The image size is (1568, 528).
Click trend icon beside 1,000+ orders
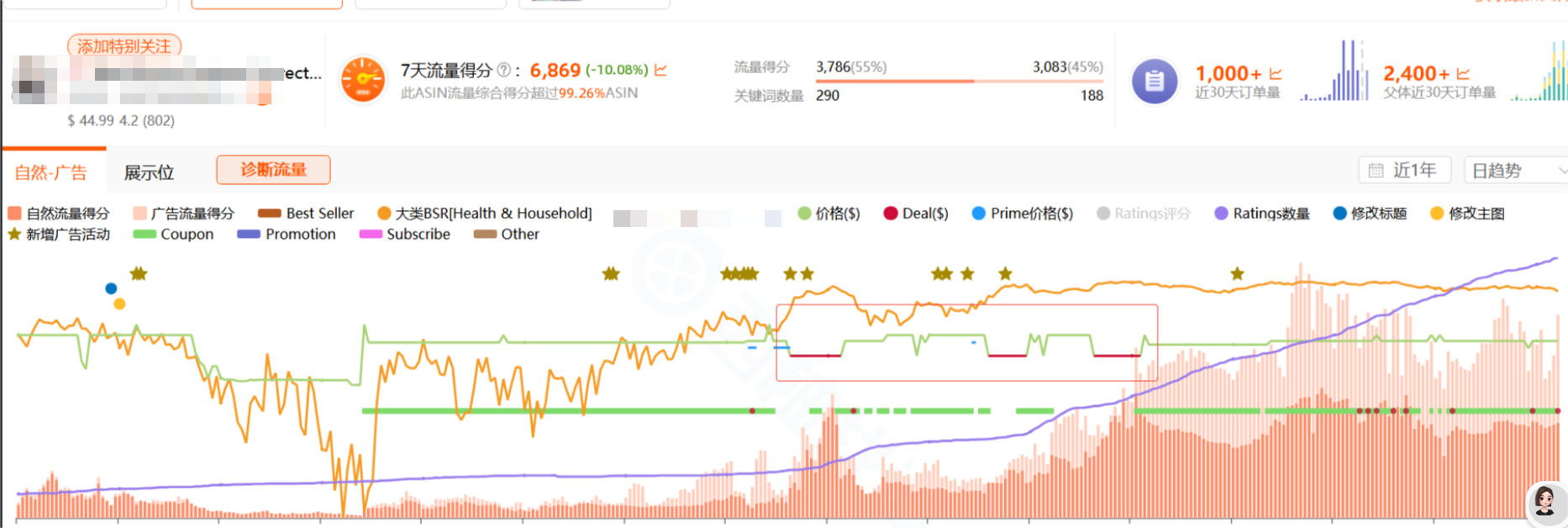point(1276,74)
